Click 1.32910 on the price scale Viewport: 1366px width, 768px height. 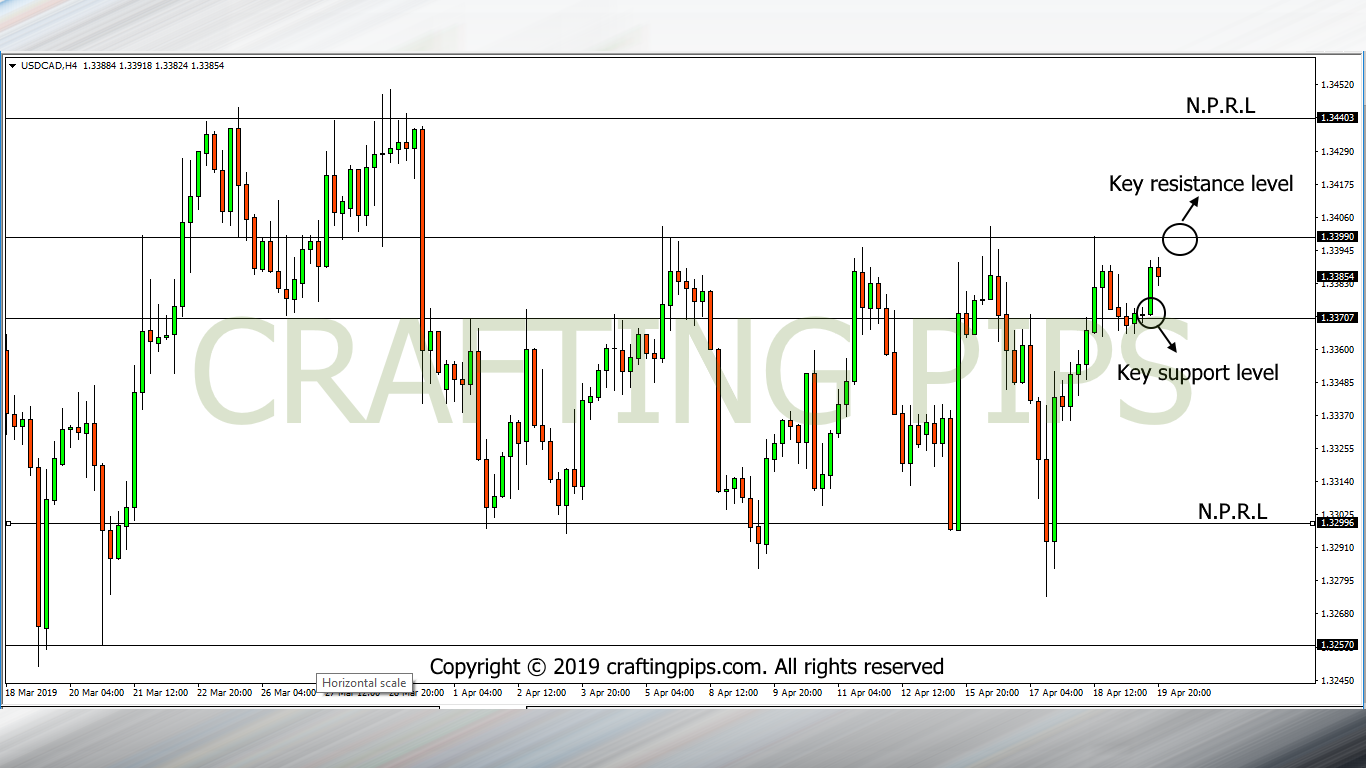click(x=1337, y=547)
